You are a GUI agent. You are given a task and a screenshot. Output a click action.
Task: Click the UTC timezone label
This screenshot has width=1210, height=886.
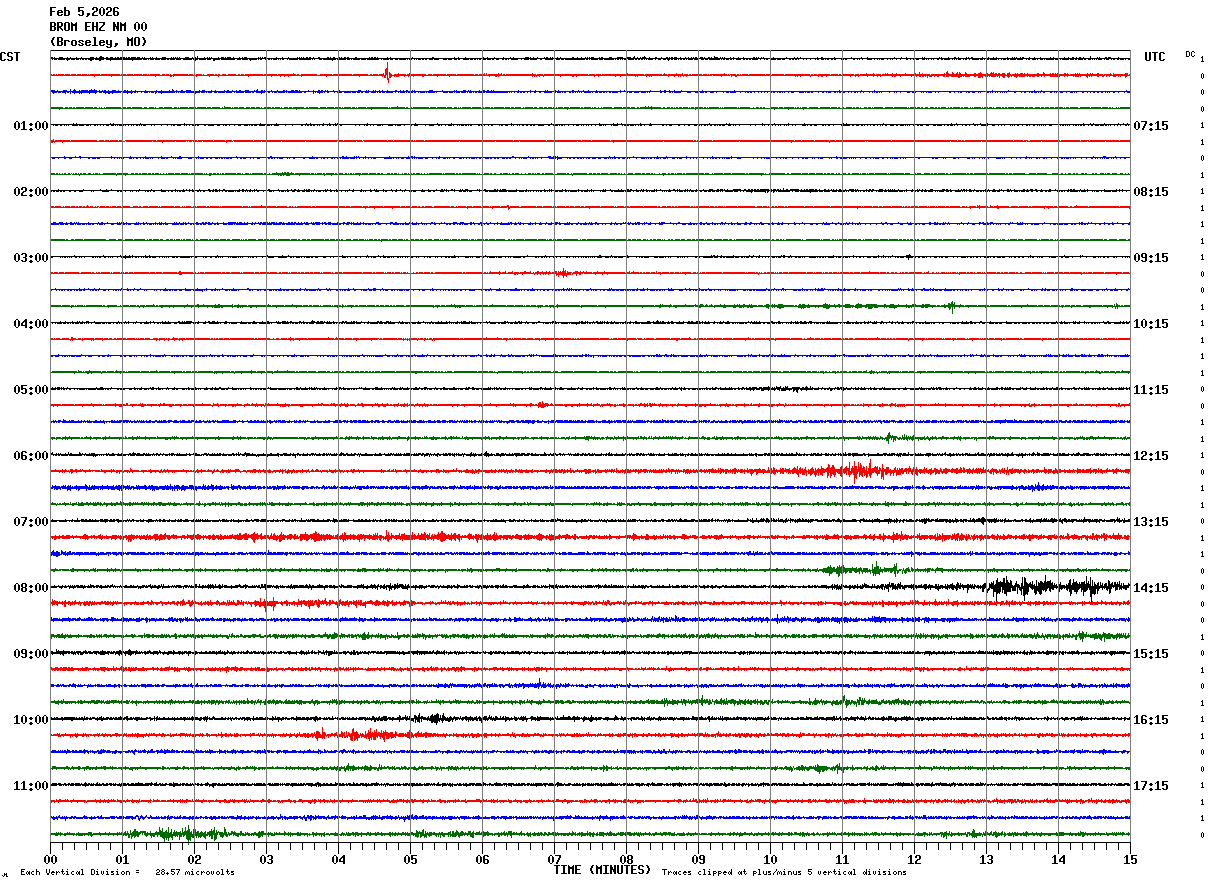1155,57
